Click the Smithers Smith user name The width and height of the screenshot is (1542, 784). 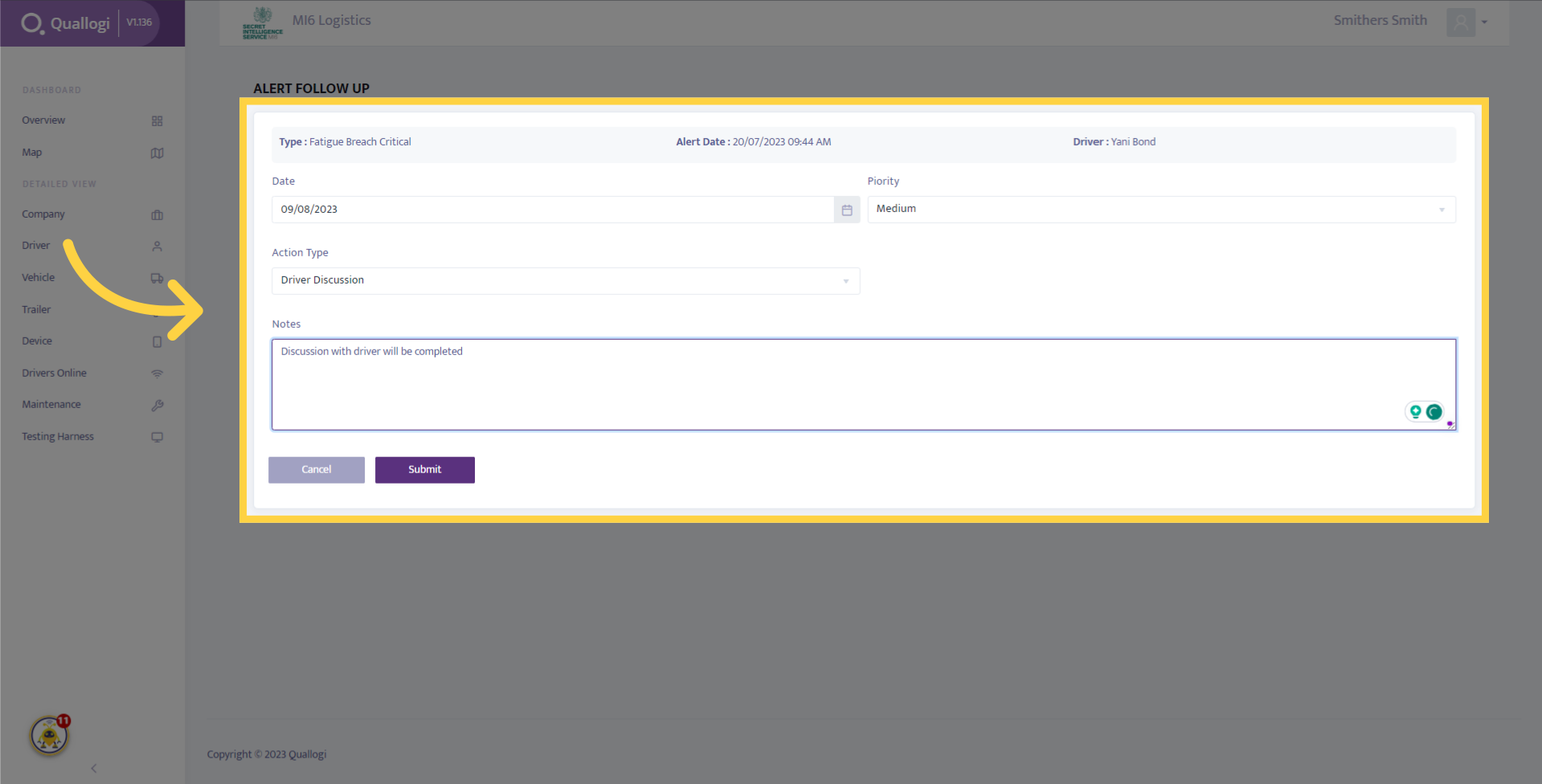[1380, 21]
